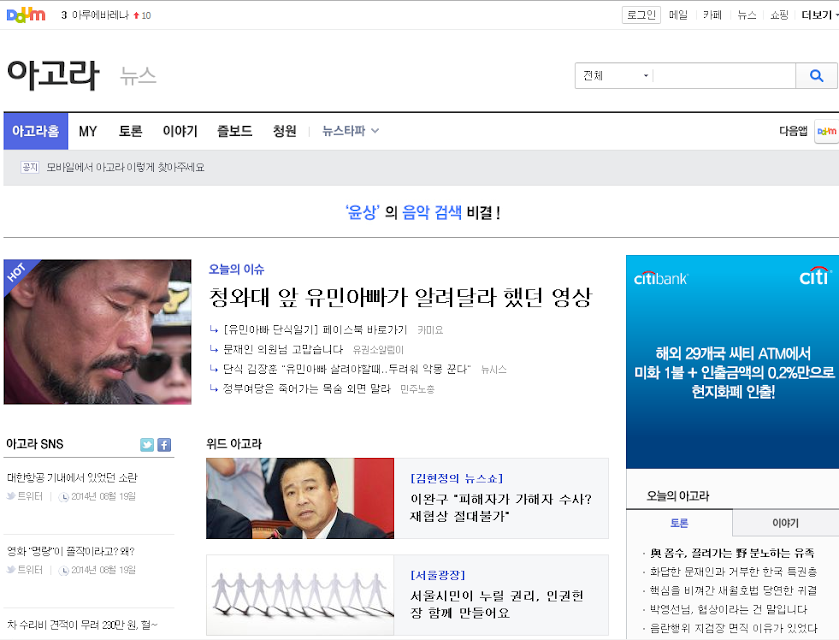Open the 전체 search category dropdown
The width and height of the screenshot is (839, 640).
[x=615, y=75]
